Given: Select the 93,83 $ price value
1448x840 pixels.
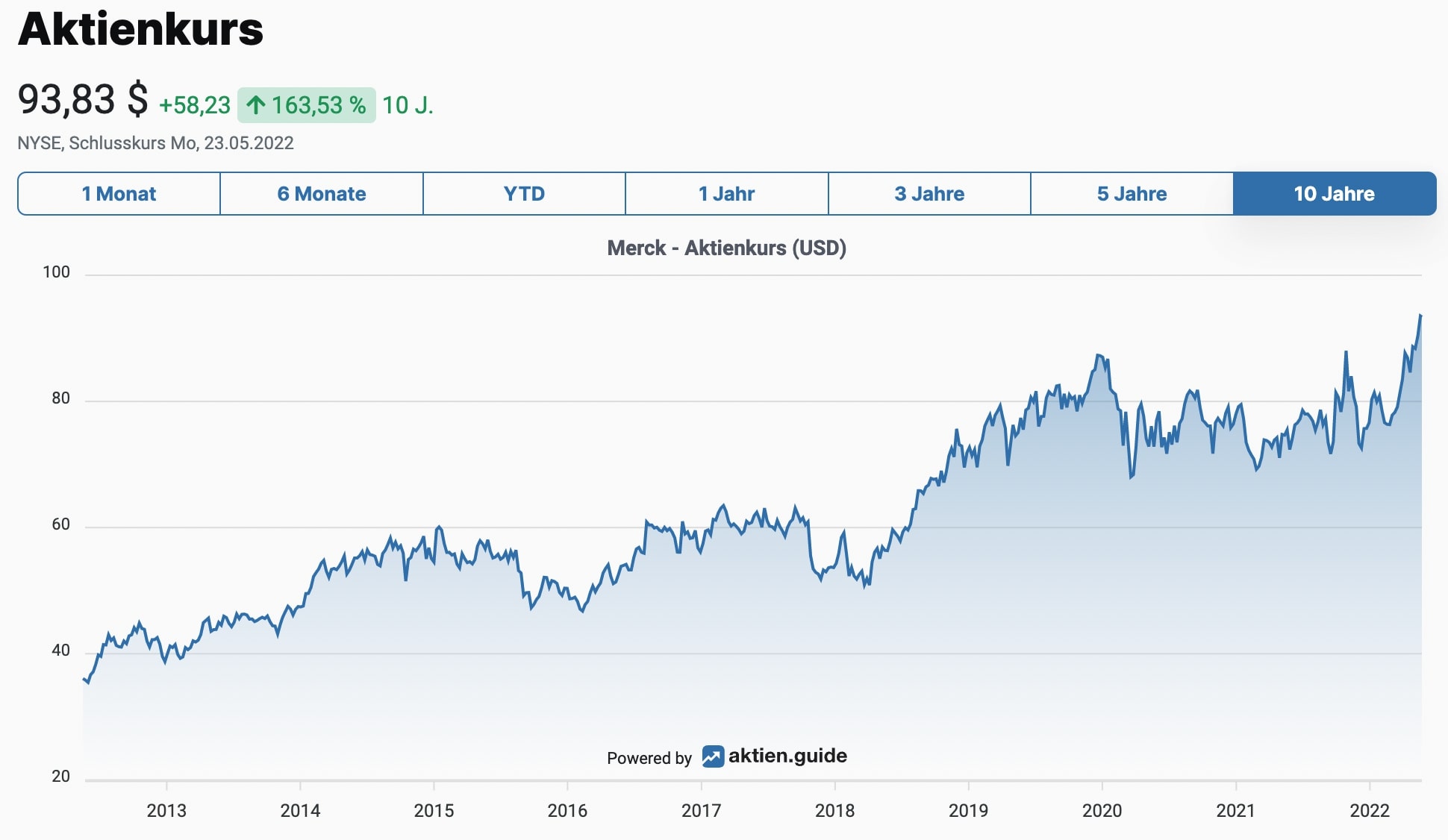Looking at the screenshot, I should coord(83,99).
